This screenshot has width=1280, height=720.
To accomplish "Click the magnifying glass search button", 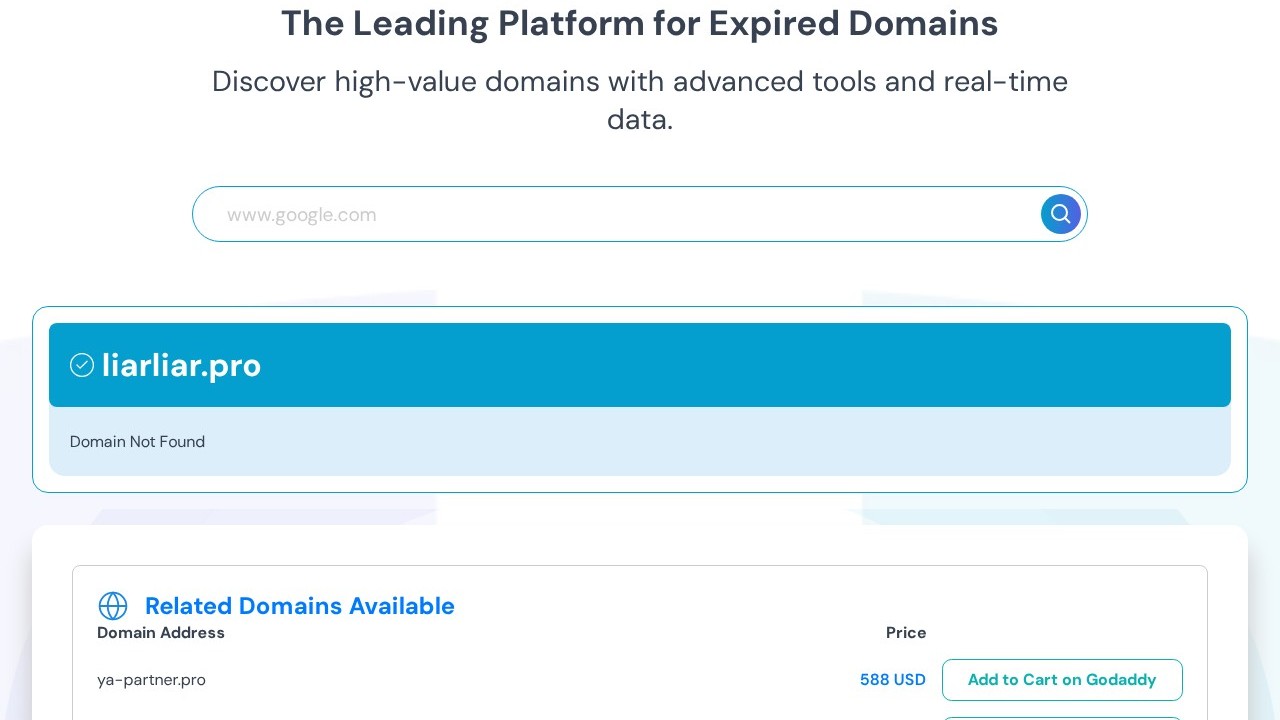I will click(x=1060, y=214).
